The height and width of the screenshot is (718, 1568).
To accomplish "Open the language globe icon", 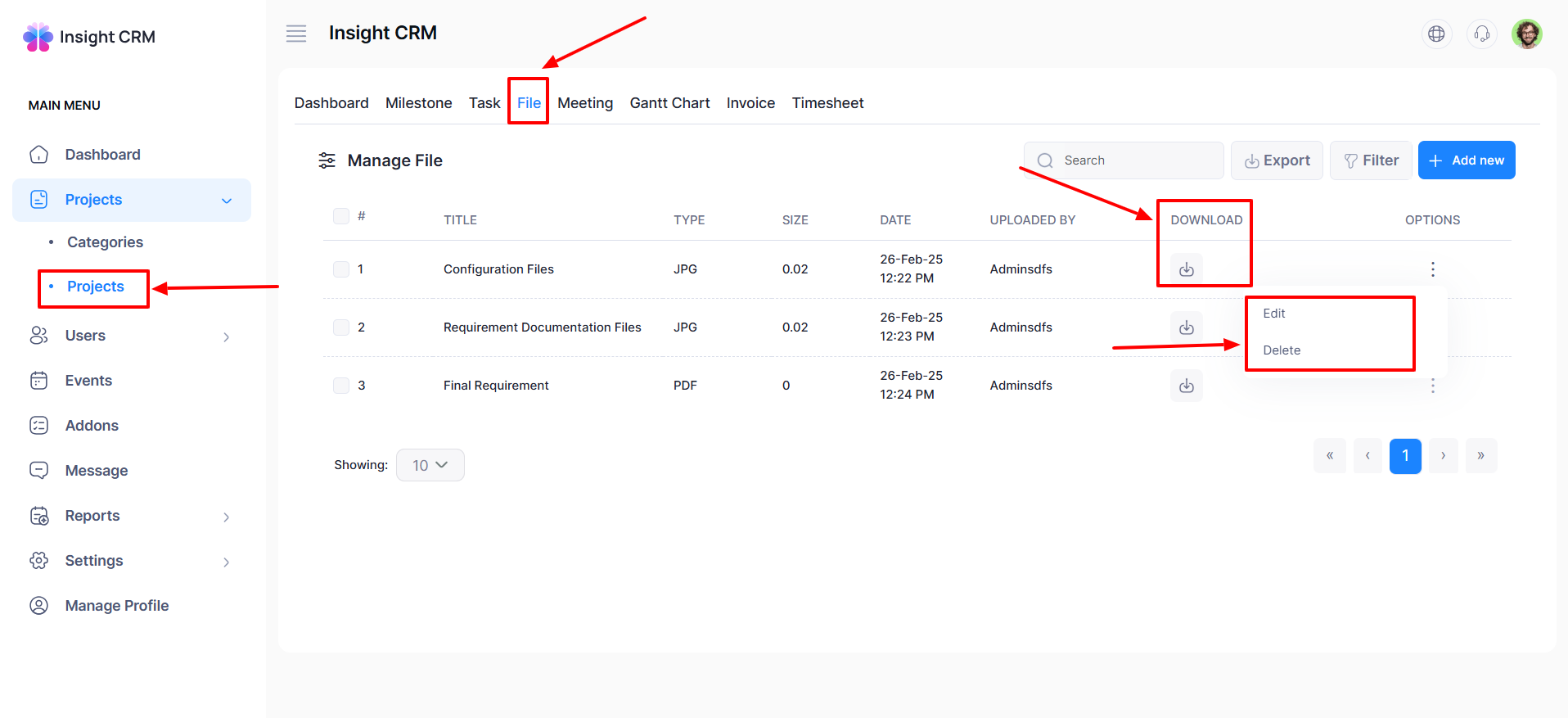I will 1435,34.
